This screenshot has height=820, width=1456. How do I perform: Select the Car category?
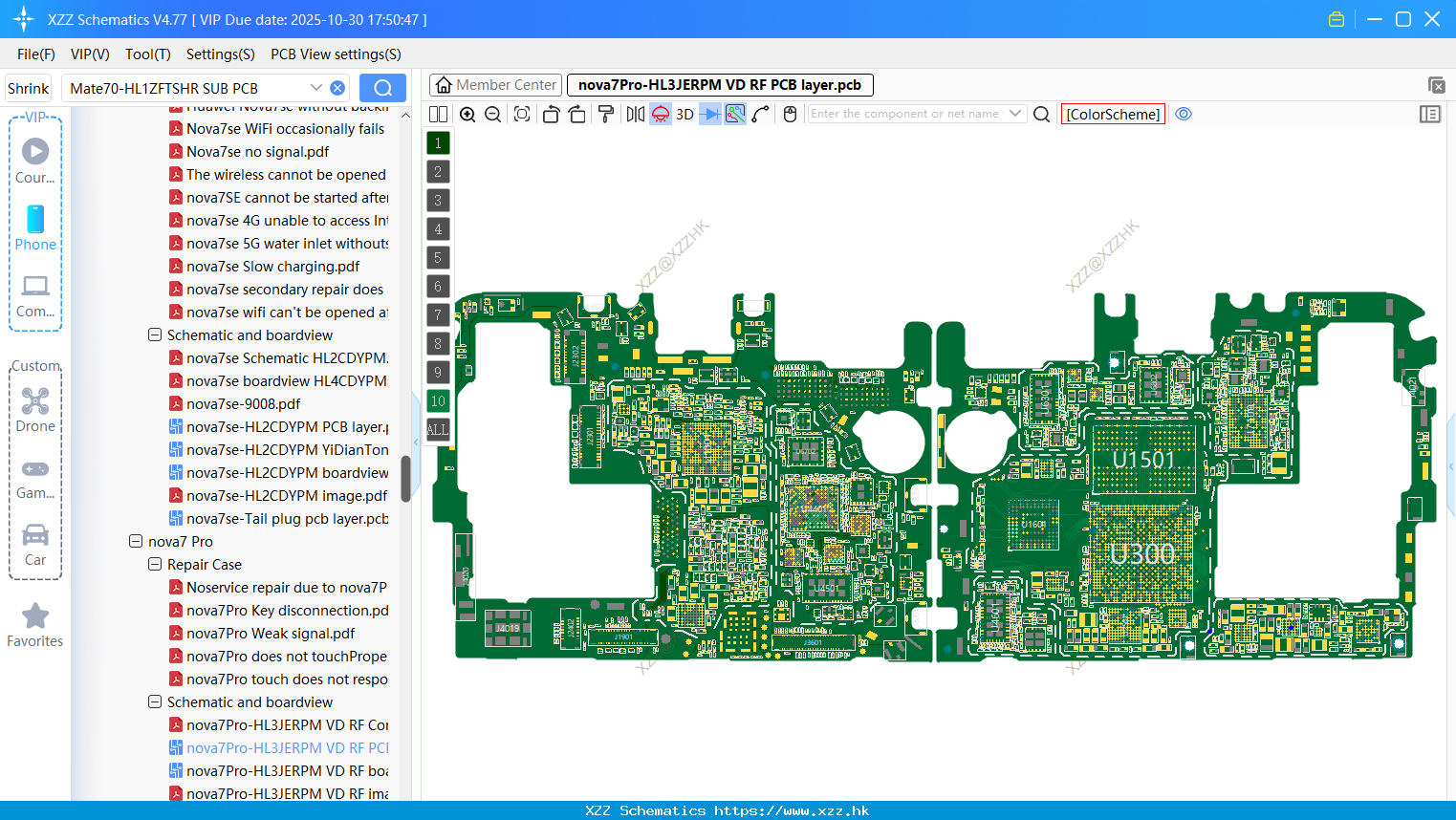[x=35, y=545]
